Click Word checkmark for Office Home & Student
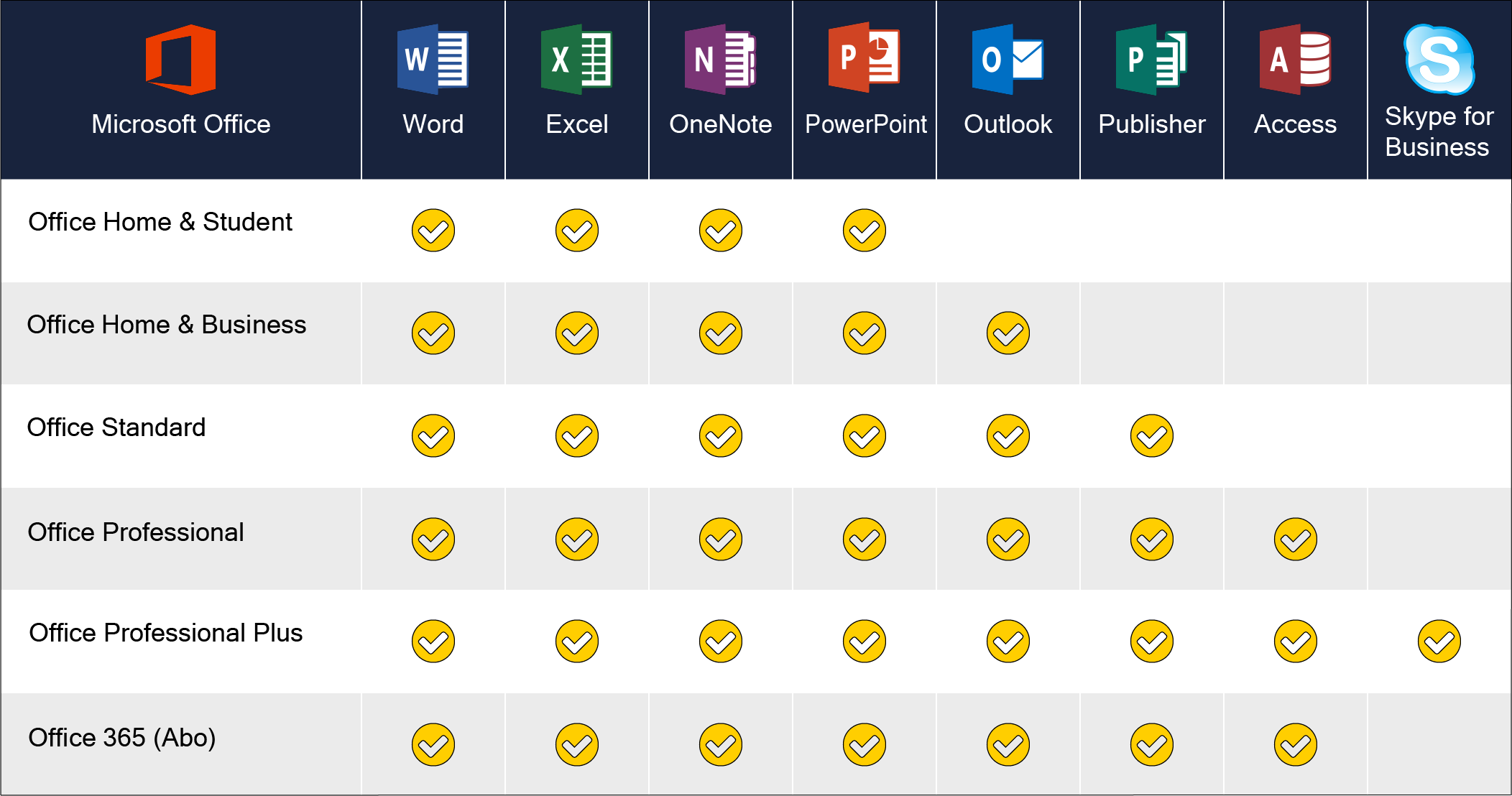 (433, 231)
